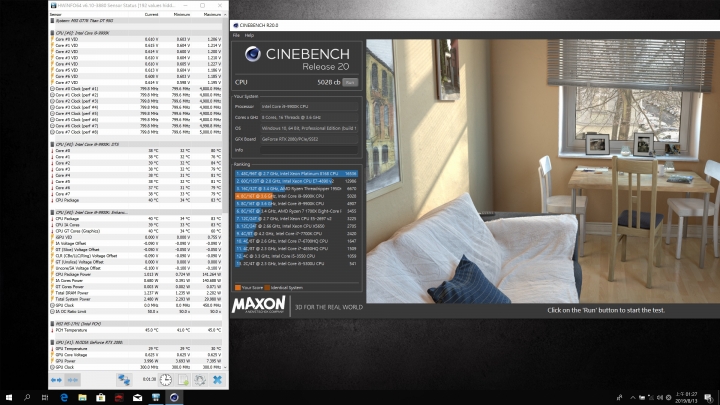This screenshot has height=405, width=720.
Task: Open the File menu in Cinebench
Action: coord(236,35)
